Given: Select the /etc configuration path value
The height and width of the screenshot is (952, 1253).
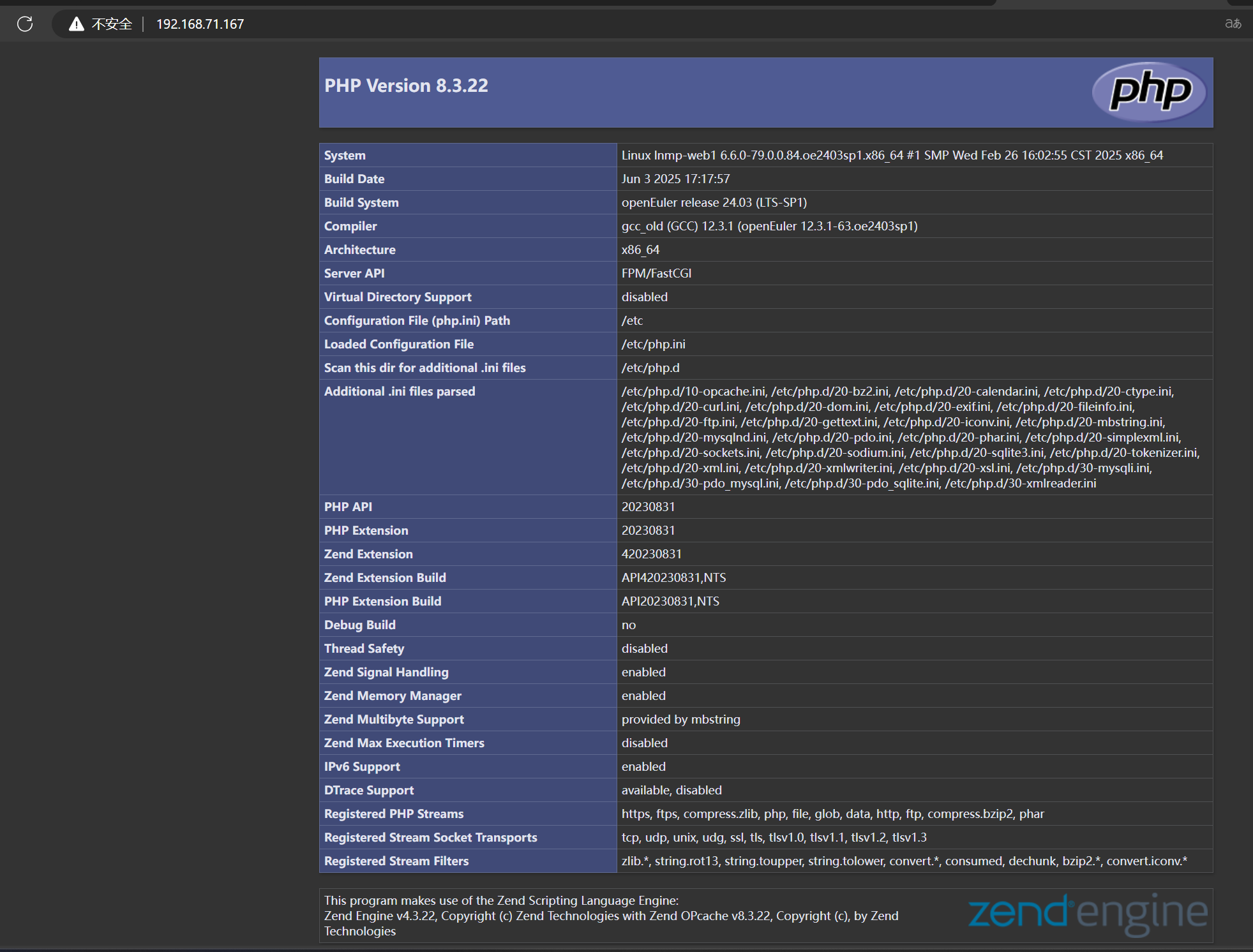Looking at the screenshot, I should [633, 320].
